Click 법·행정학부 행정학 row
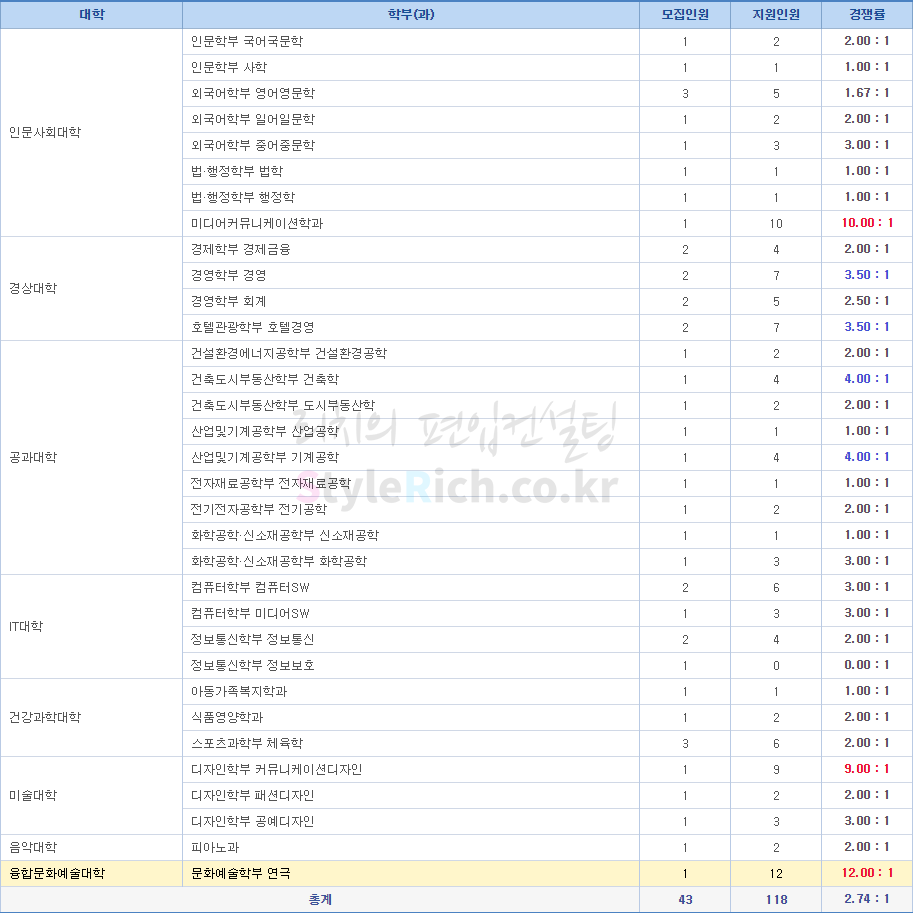913x913 pixels. [x=547, y=197]
